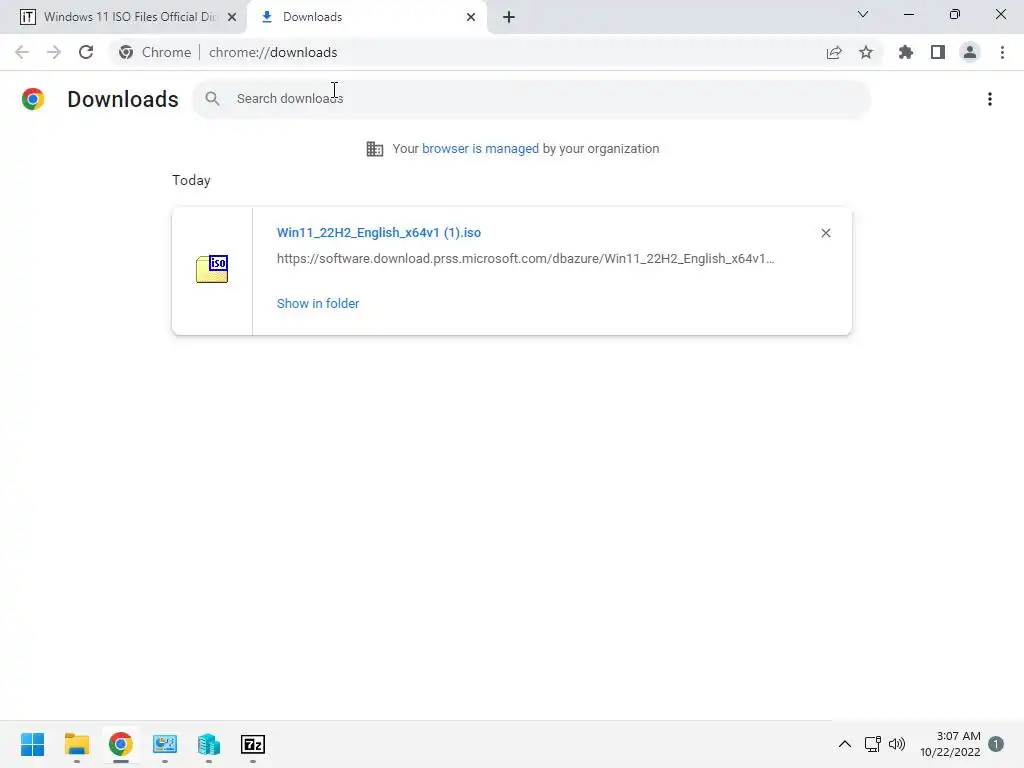Show hidden system tray icons
The image size is (1024, 768).
coord(844,744)
